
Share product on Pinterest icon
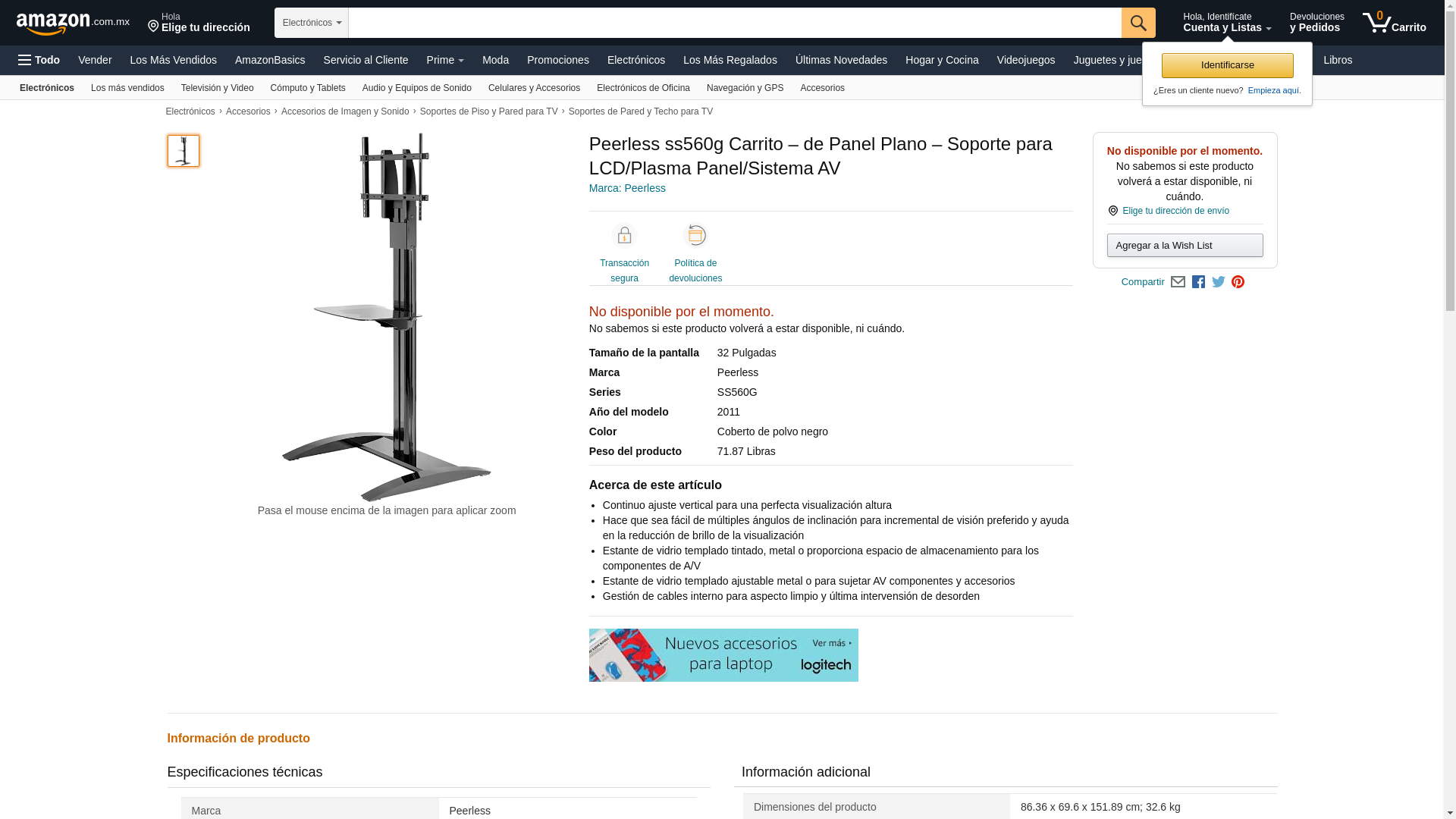tap(1238, 282)
